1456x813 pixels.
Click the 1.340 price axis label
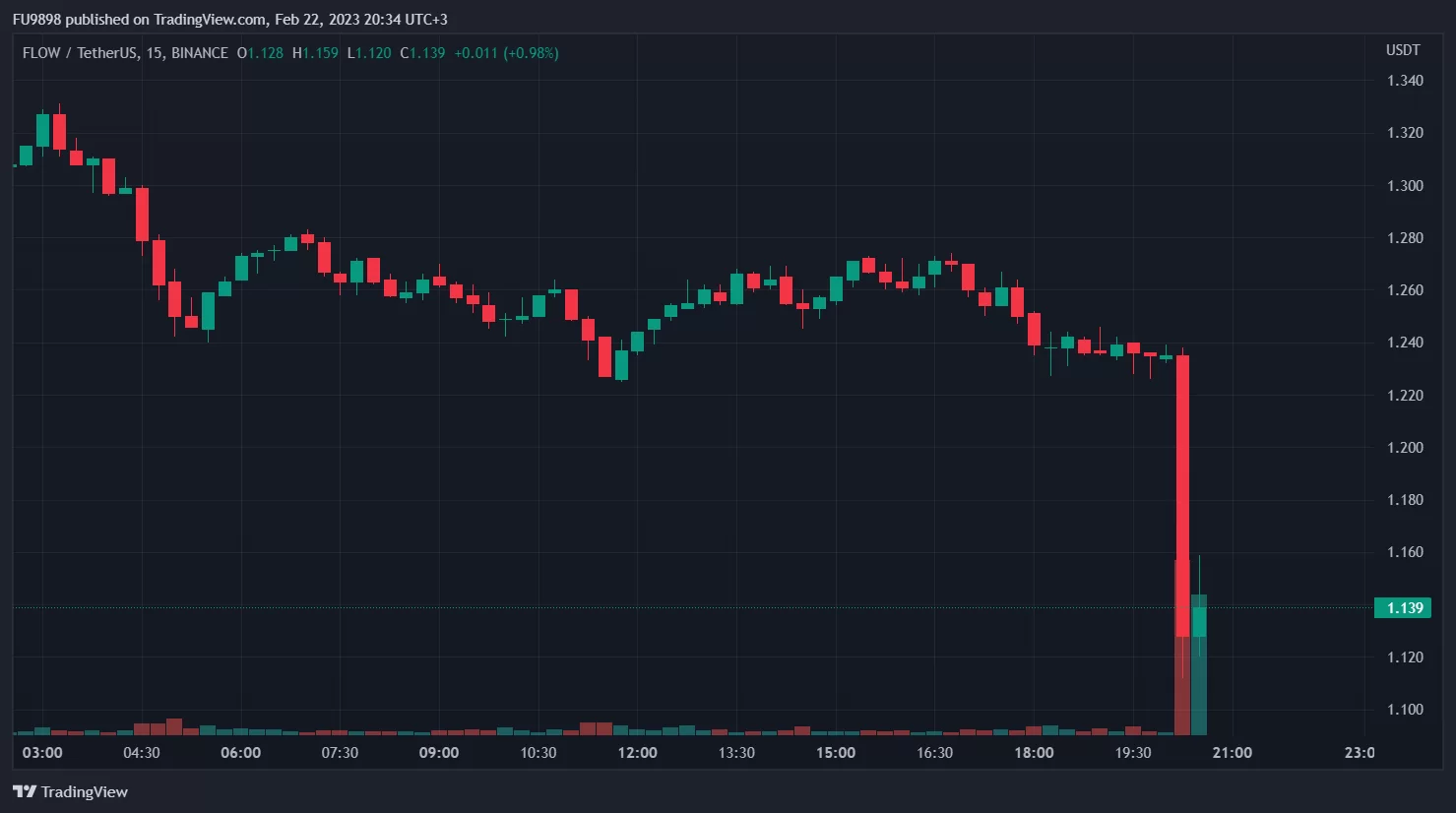click(1405, 81)
